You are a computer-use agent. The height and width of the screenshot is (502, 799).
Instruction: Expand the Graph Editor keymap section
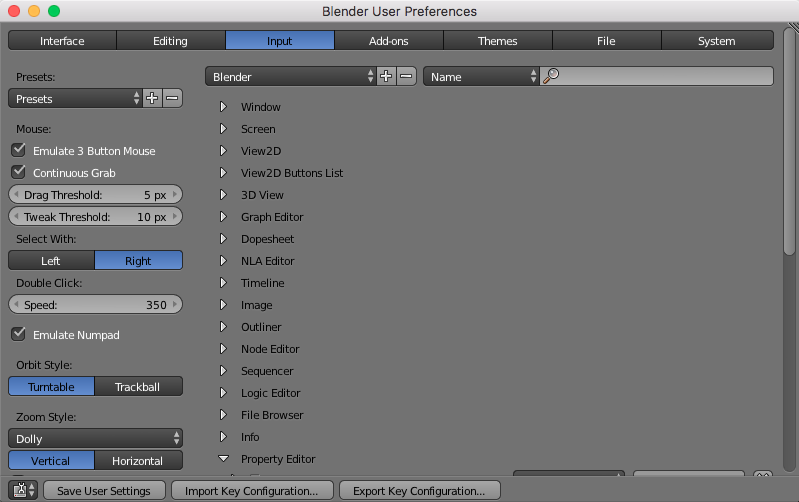coord(223,217)
